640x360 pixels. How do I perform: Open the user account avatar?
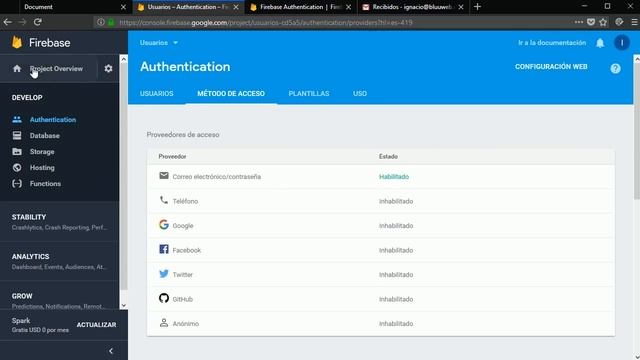point(622,43)
